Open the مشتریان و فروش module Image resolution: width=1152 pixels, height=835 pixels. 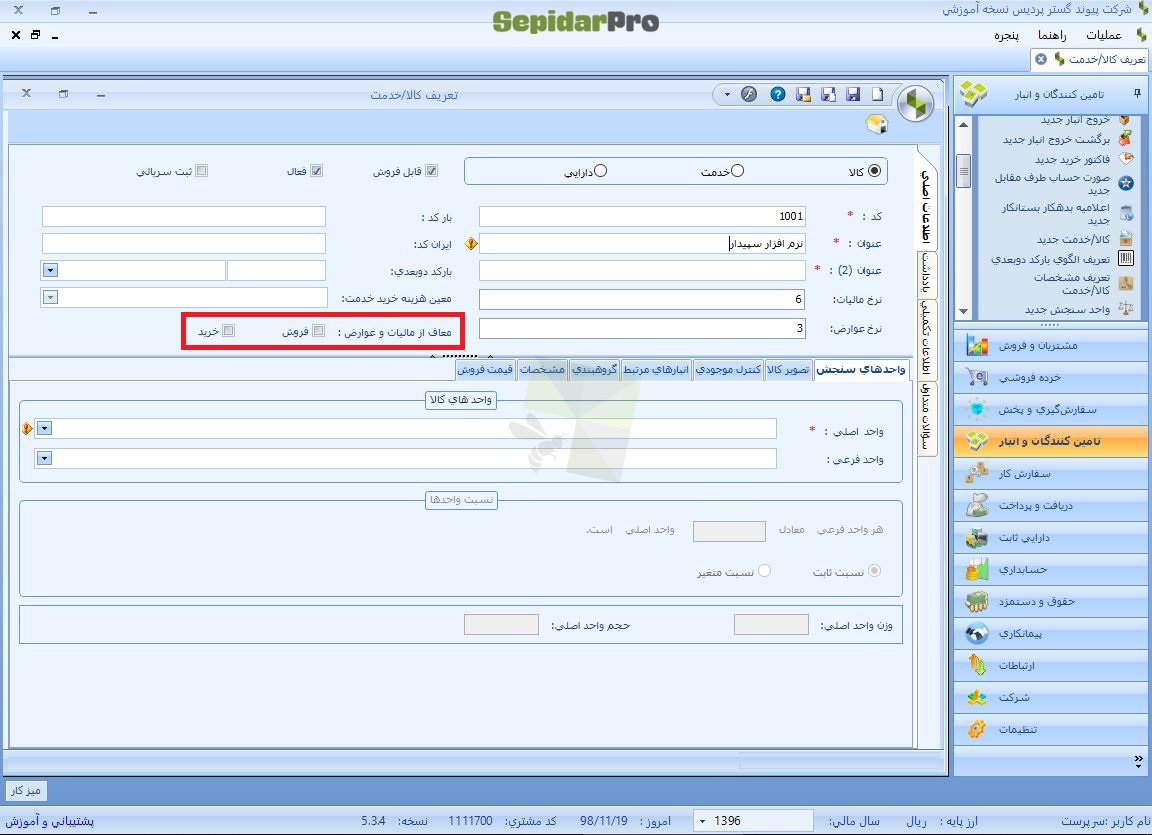point(1051,345)
